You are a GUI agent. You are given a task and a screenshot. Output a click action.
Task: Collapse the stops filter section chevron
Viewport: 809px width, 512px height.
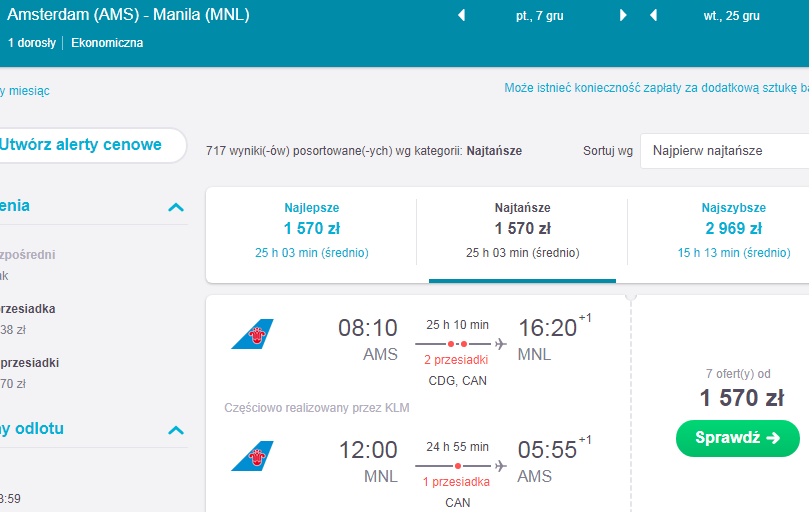[x=176, y=207]
